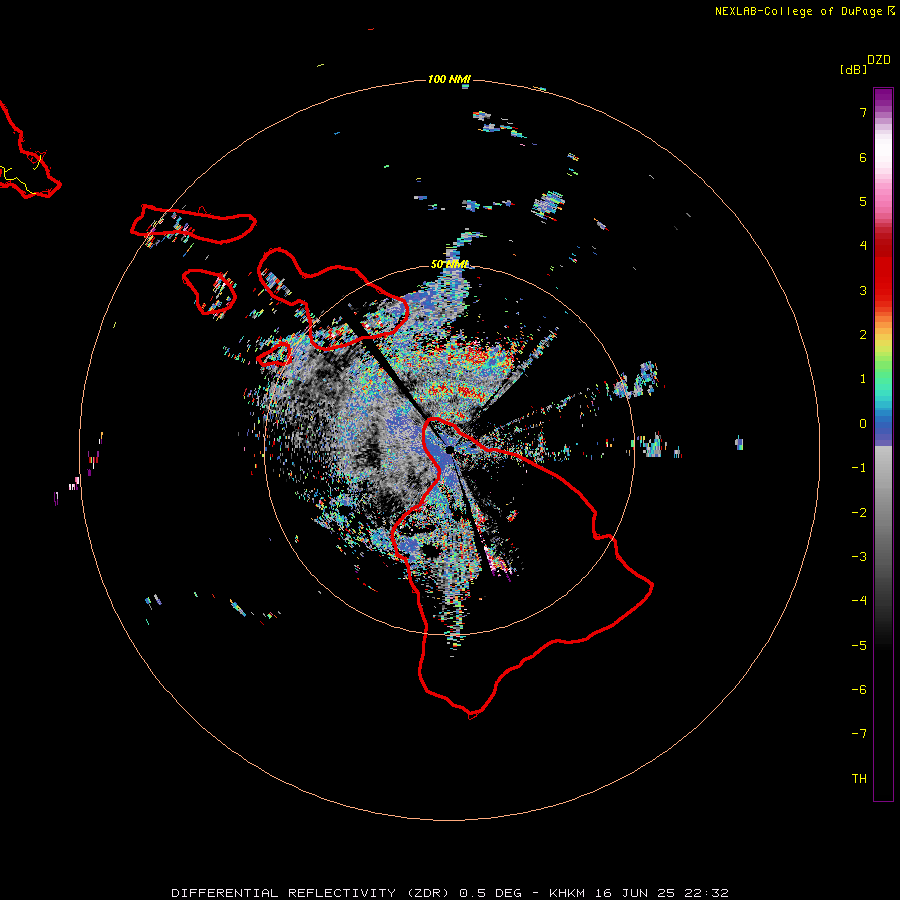Click the KHKM station identifier in caption
Image resolution: width=900 pixels, height=900 pixels.
click(x=567, y=893)
